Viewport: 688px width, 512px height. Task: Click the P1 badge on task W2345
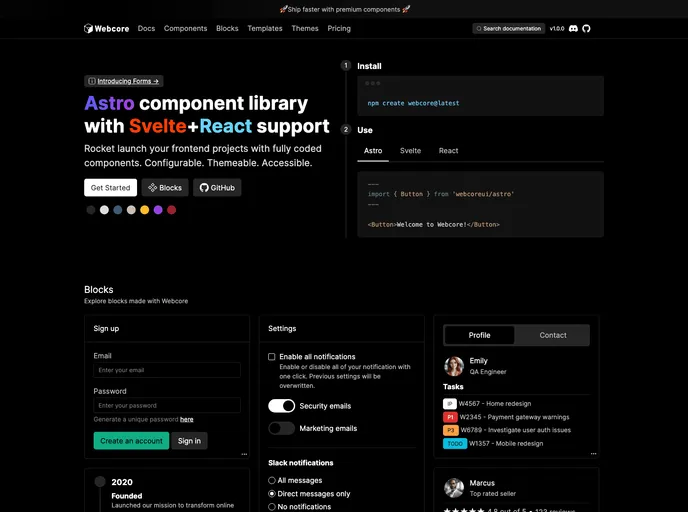pyautogui.click(x=450, y=417)
